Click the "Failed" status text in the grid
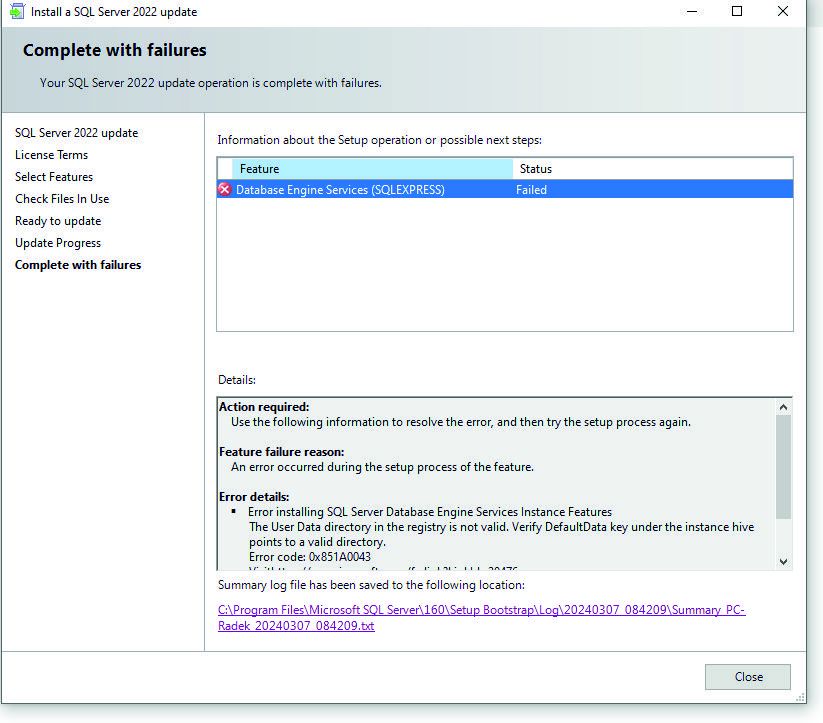Screen dimensions: 823x723 coord(531,189)
